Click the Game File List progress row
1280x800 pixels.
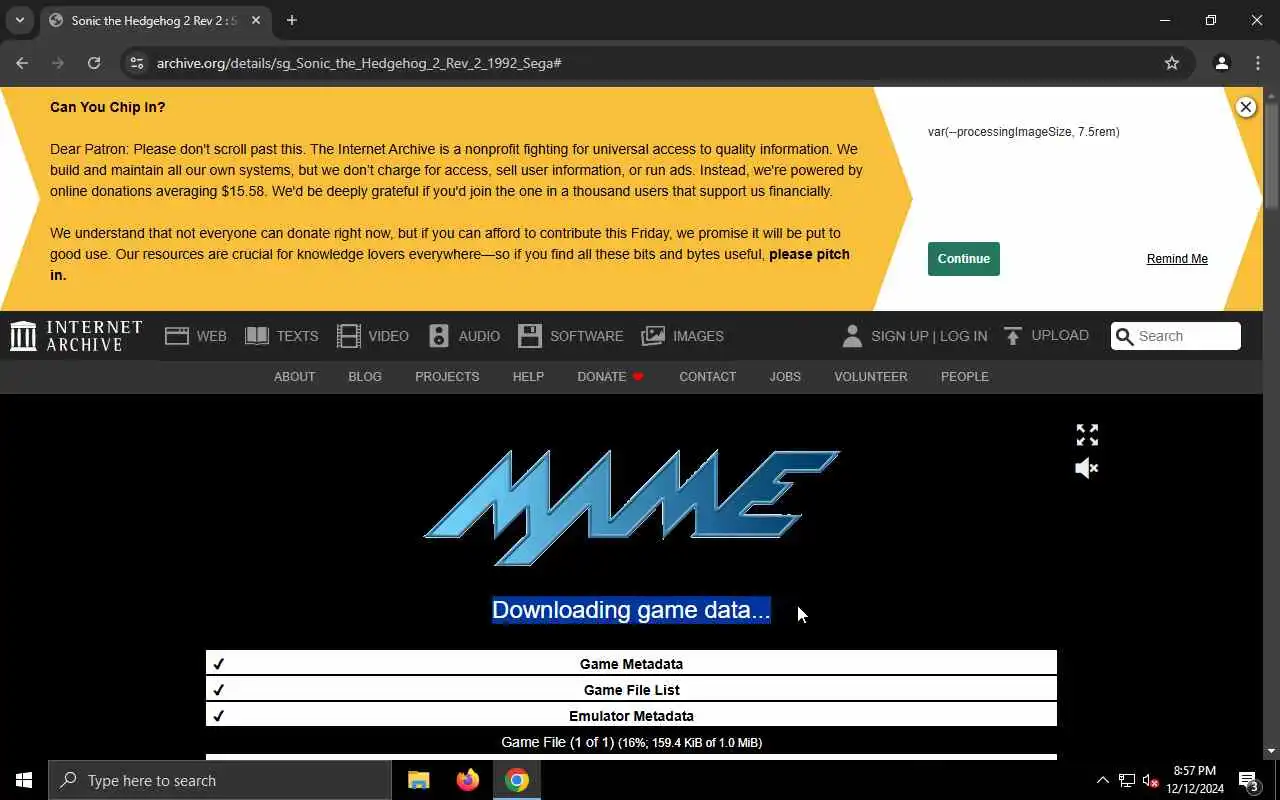(x=631, y=690)
